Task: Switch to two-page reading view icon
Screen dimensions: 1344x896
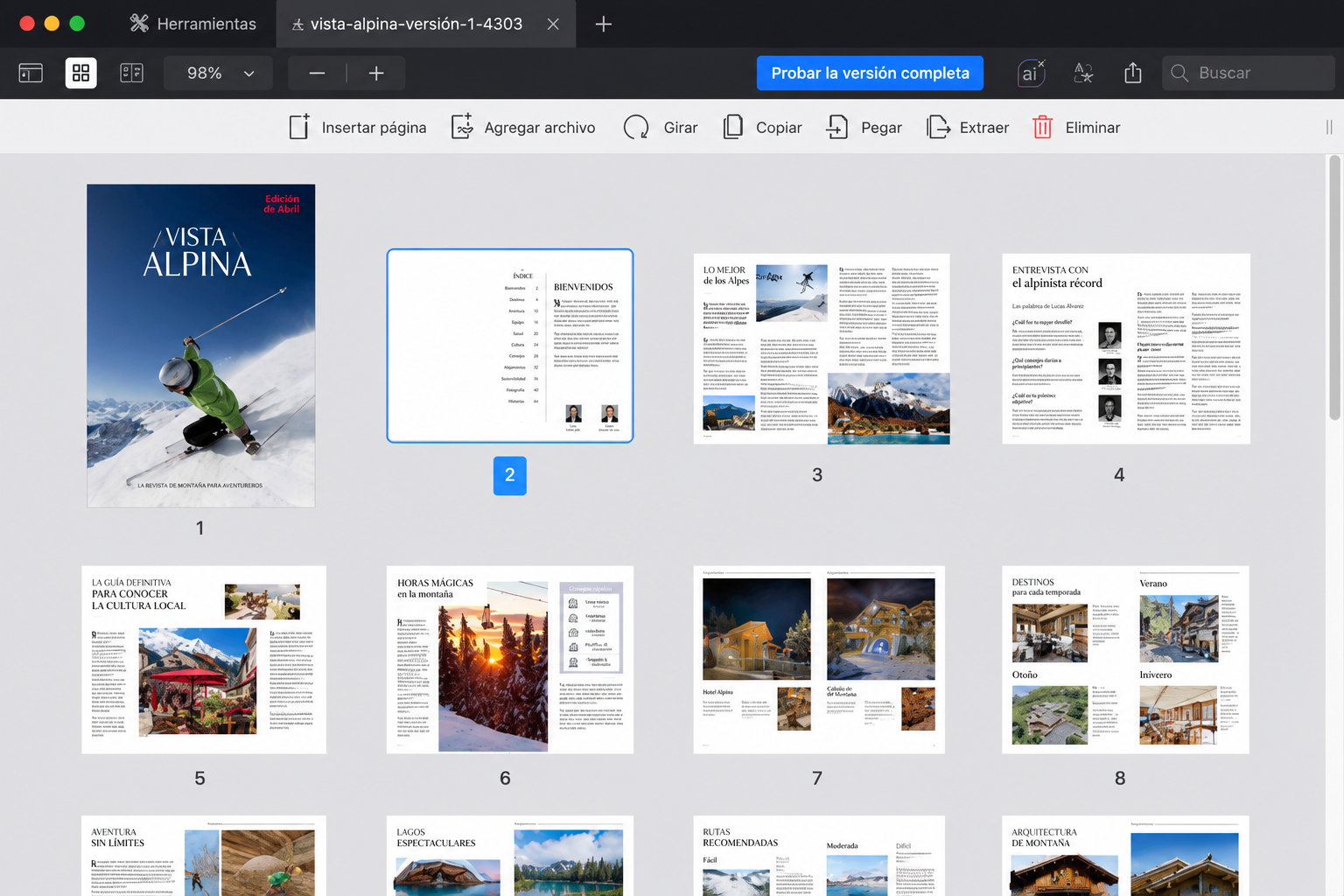Action: tap(132, 73)
